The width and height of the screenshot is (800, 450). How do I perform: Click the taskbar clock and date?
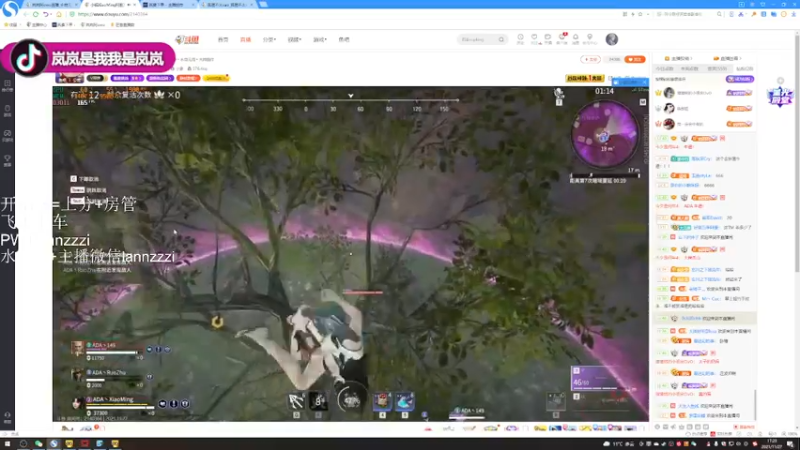pyautogui.click(x=773, y=444)
